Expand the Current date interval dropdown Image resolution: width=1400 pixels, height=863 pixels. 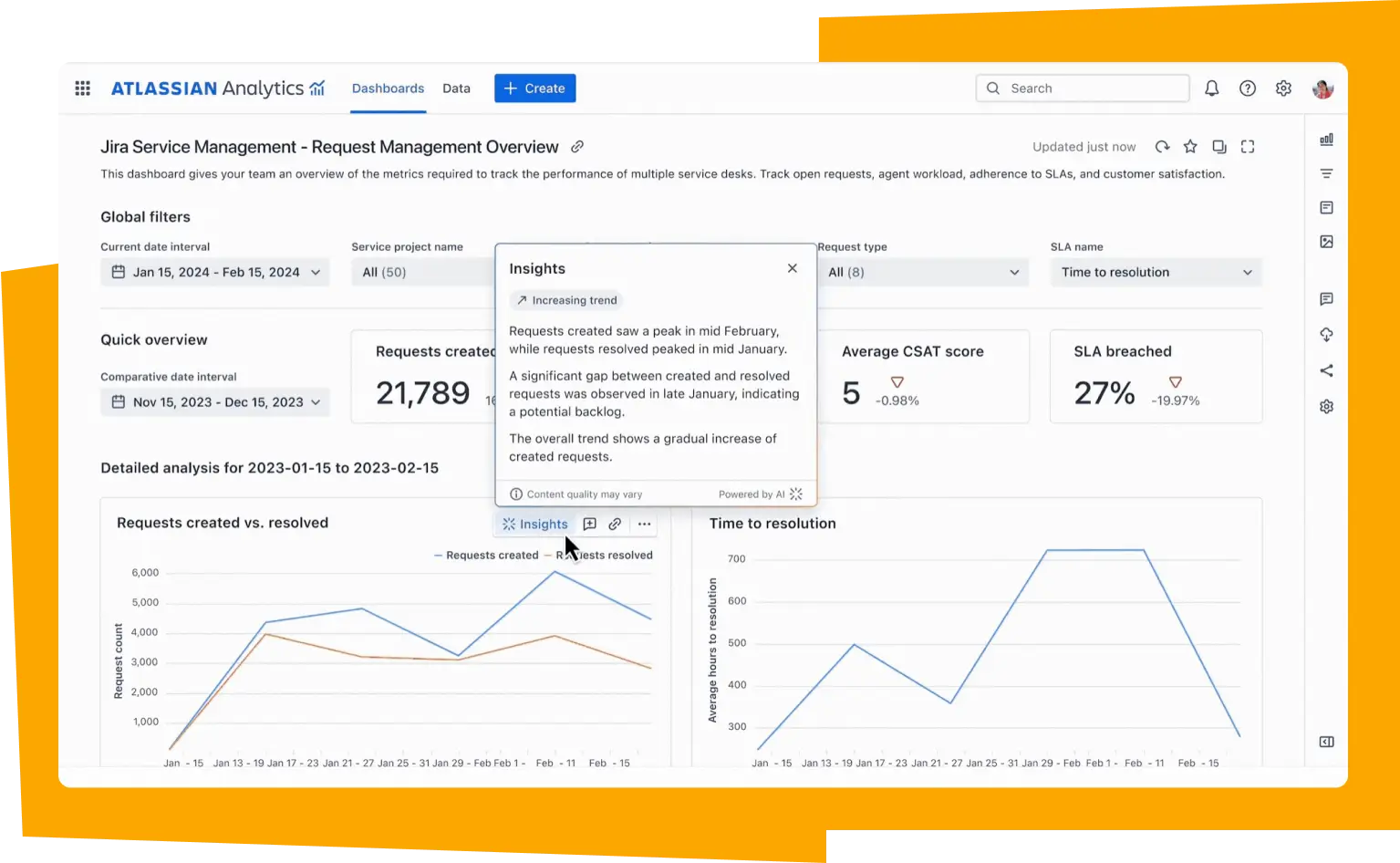coord(214,272)
